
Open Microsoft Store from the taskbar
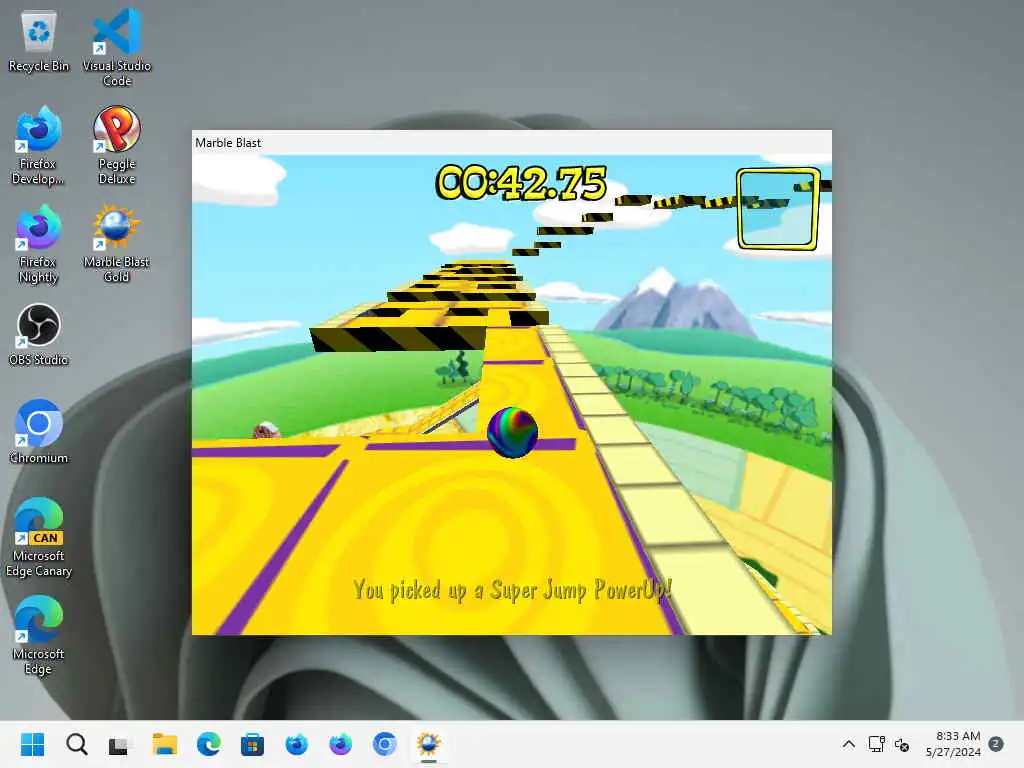click(252, 744)
